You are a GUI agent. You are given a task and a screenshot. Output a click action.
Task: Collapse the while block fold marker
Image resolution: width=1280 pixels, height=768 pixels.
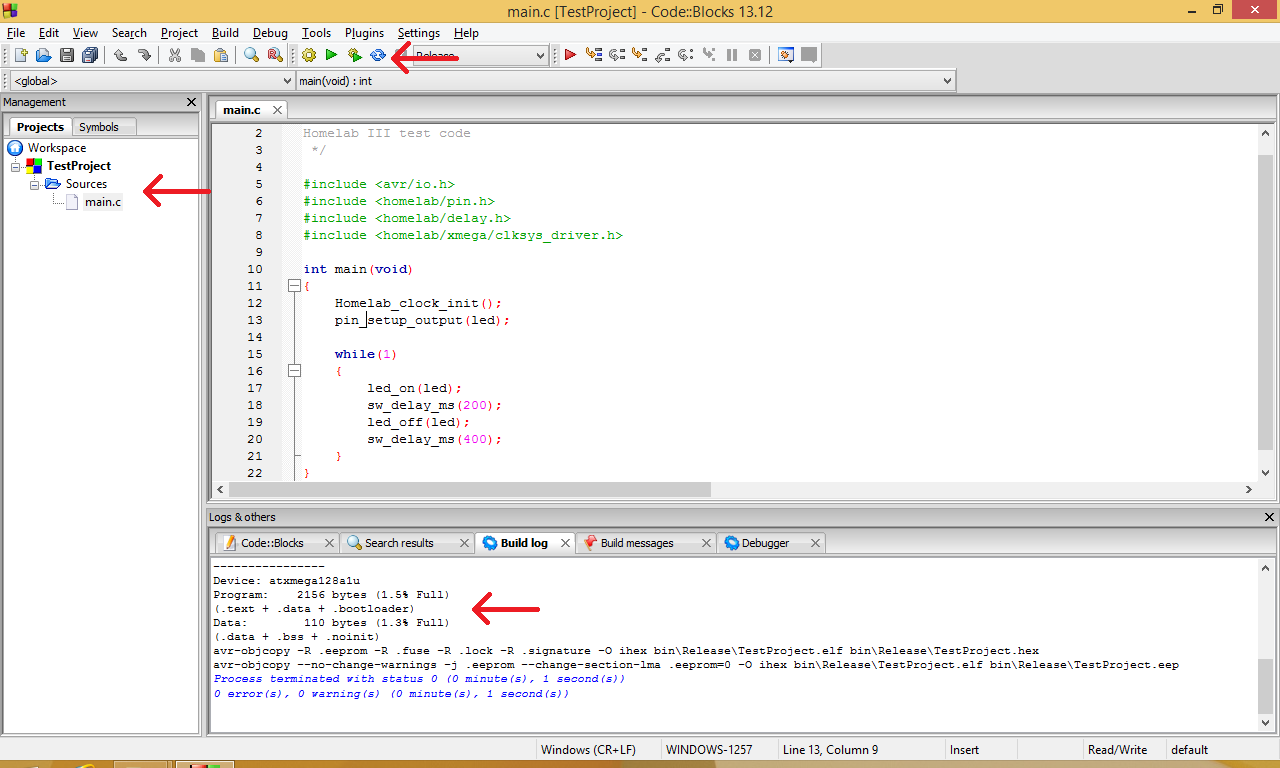[x=294, y=371]
